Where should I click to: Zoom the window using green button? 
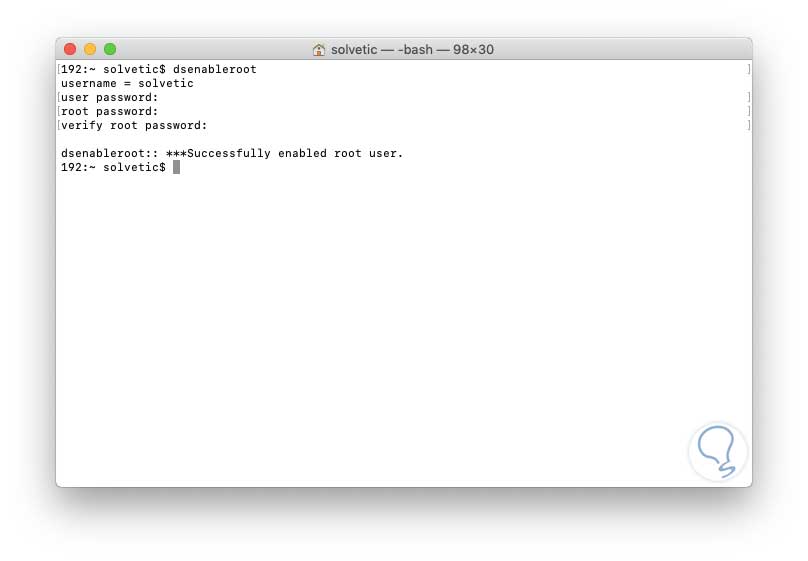110,49
